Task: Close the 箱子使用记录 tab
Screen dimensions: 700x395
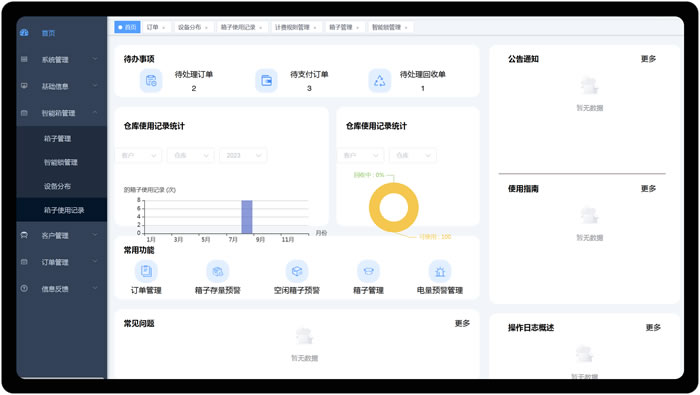Action: (261, 28)
